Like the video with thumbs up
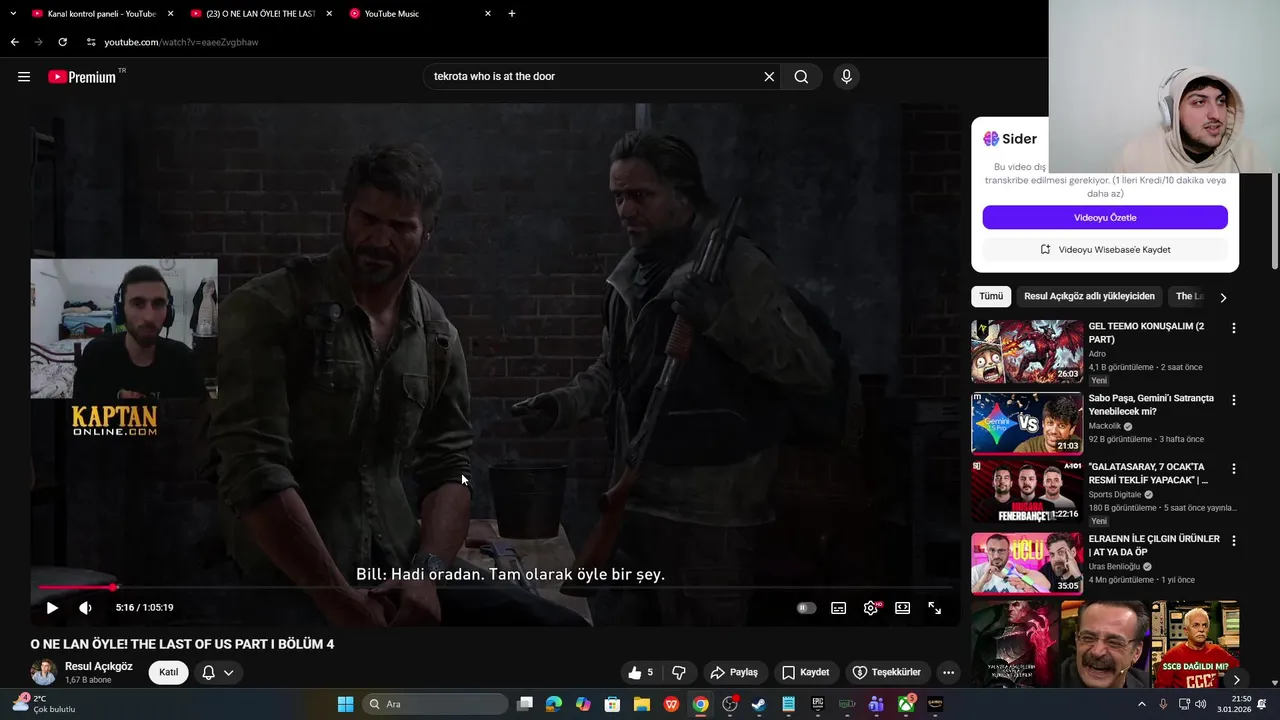Image resolution: width=1280 pixels, height=720 pixels. [x=639, y=672]
